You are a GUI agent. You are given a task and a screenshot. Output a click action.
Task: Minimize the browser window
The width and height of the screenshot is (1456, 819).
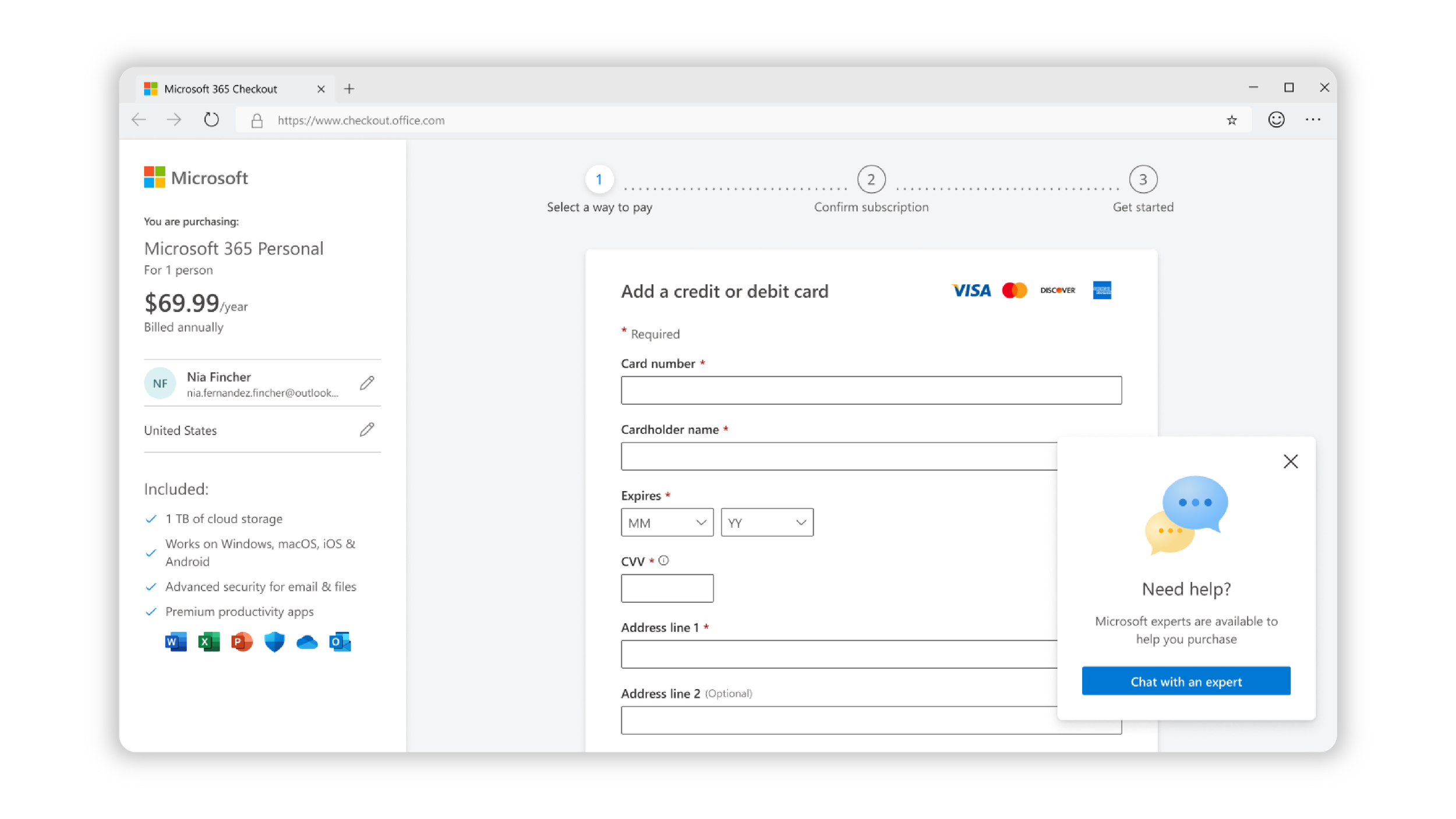tap(1253, 87)
